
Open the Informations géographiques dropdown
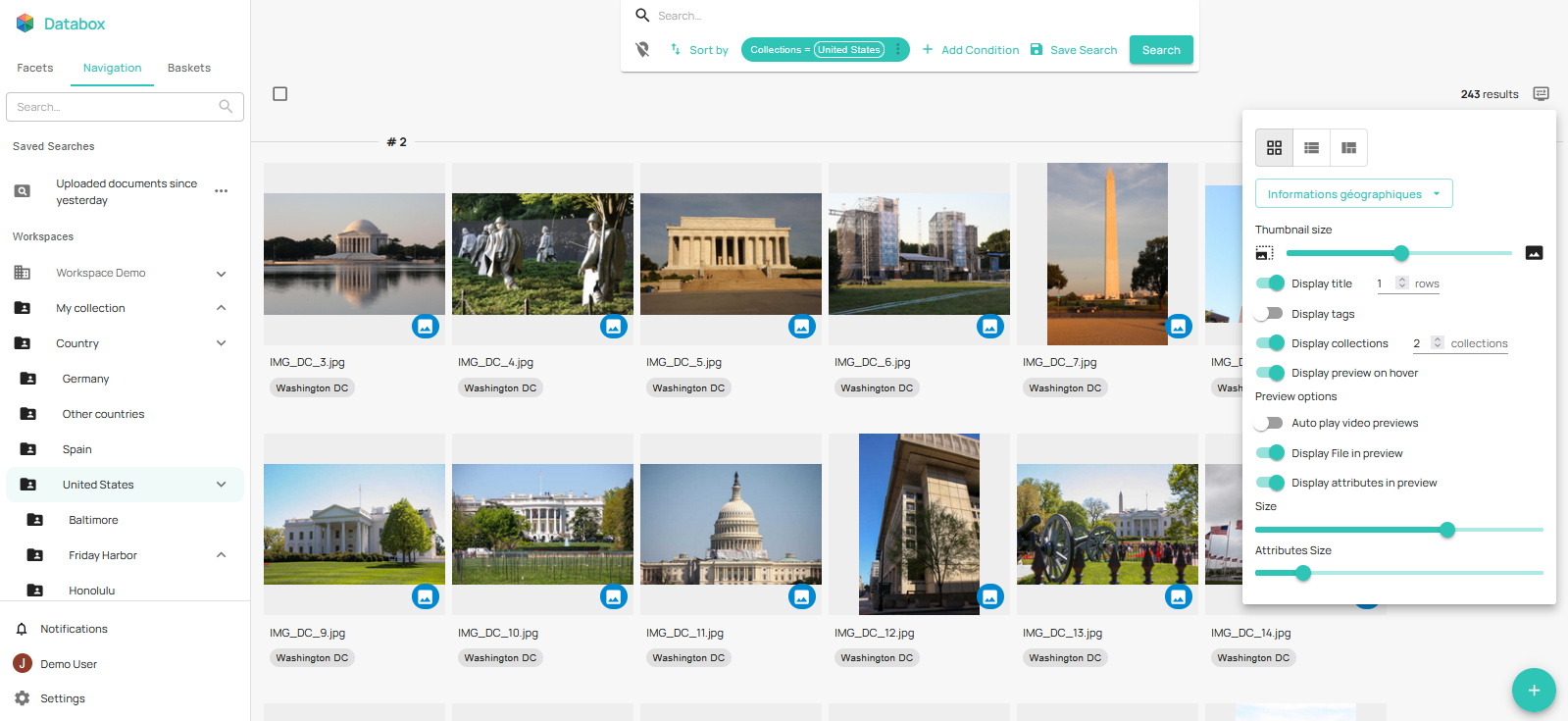(x=1353, y=194)
